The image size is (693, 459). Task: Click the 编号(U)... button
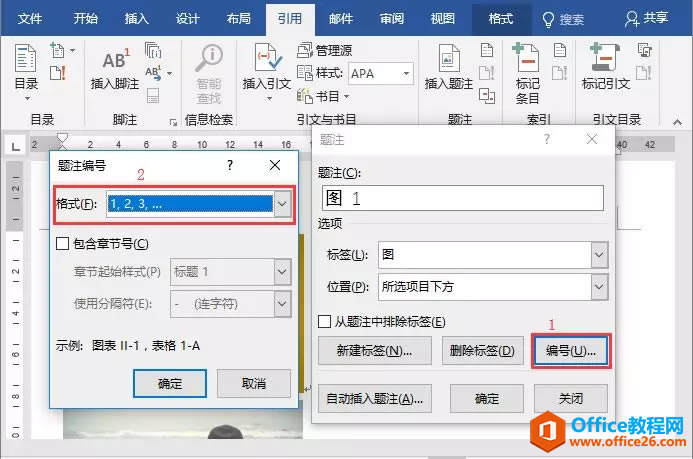click(x=571, y=351)
